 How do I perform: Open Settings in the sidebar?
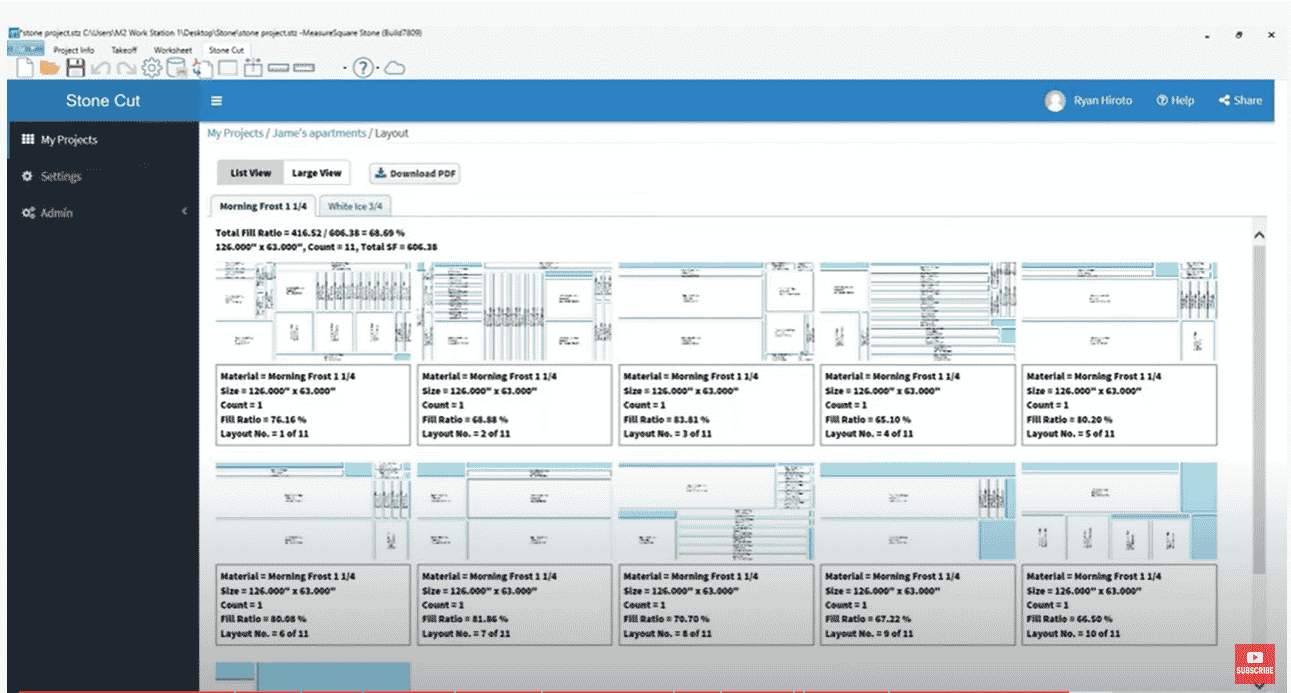point(103,176)
